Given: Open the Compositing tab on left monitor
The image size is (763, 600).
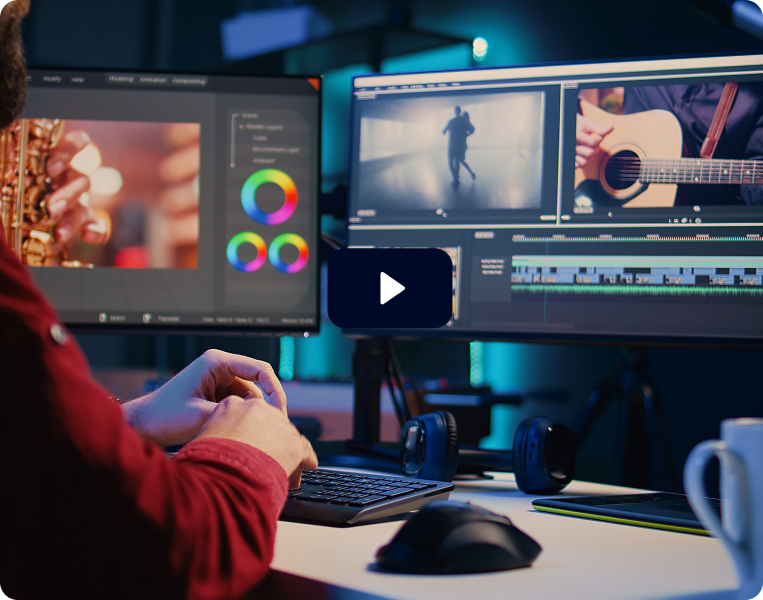Looking at the screenshot, I should (x=189, y=81).
